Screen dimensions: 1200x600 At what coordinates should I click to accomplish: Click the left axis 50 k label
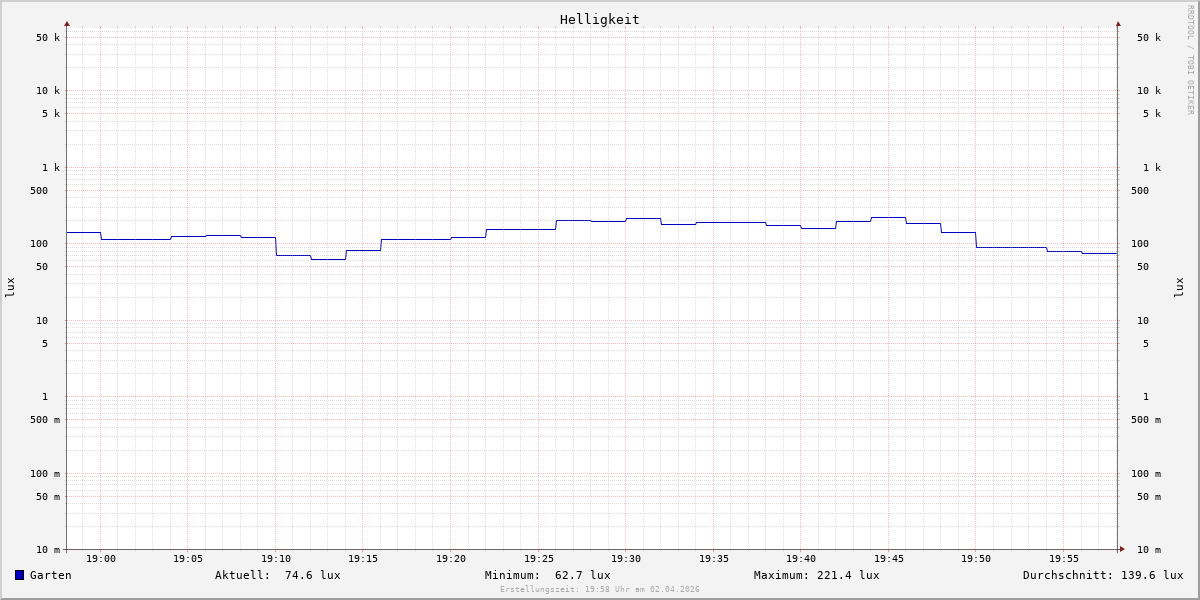click(x=48, y=38)
